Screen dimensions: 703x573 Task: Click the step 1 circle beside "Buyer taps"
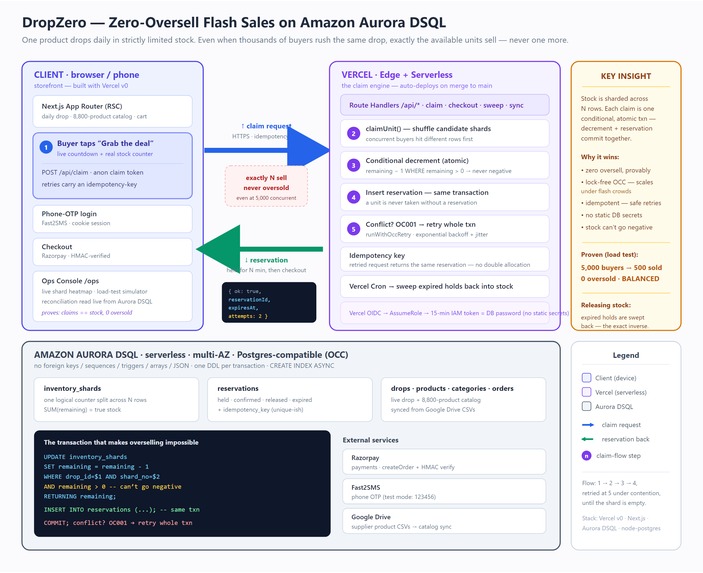tap(46, 147)
